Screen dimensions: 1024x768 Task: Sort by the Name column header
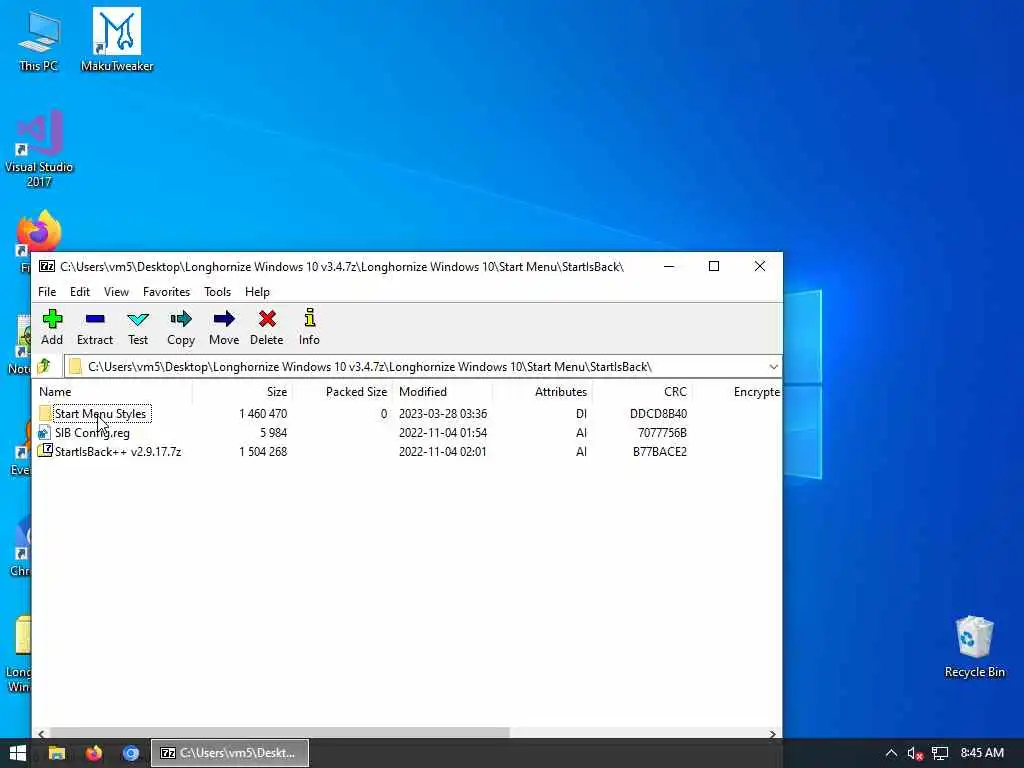tap(112, 392)
